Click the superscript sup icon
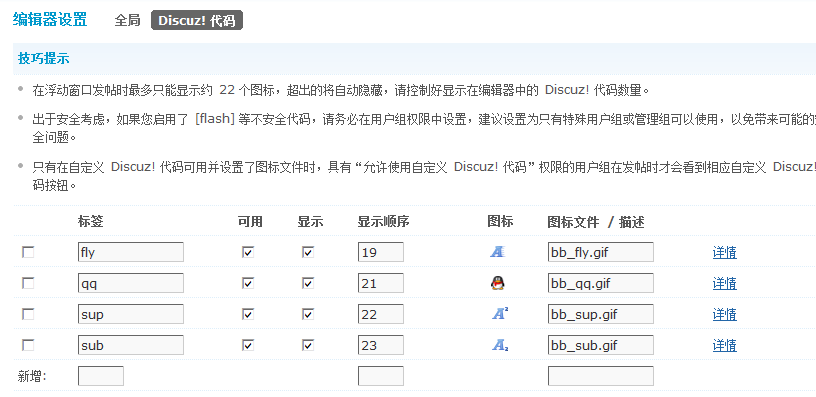Screen dimensions: 816x397 tap(500, 314)
